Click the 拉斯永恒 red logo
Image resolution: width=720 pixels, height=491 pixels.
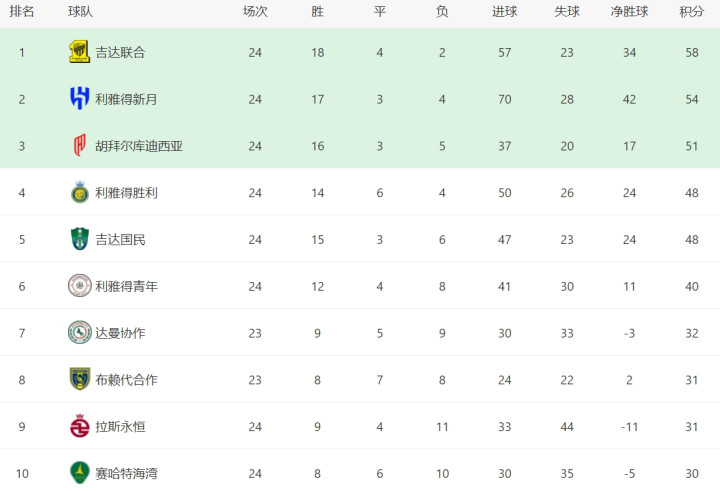(x=79, y=426)
